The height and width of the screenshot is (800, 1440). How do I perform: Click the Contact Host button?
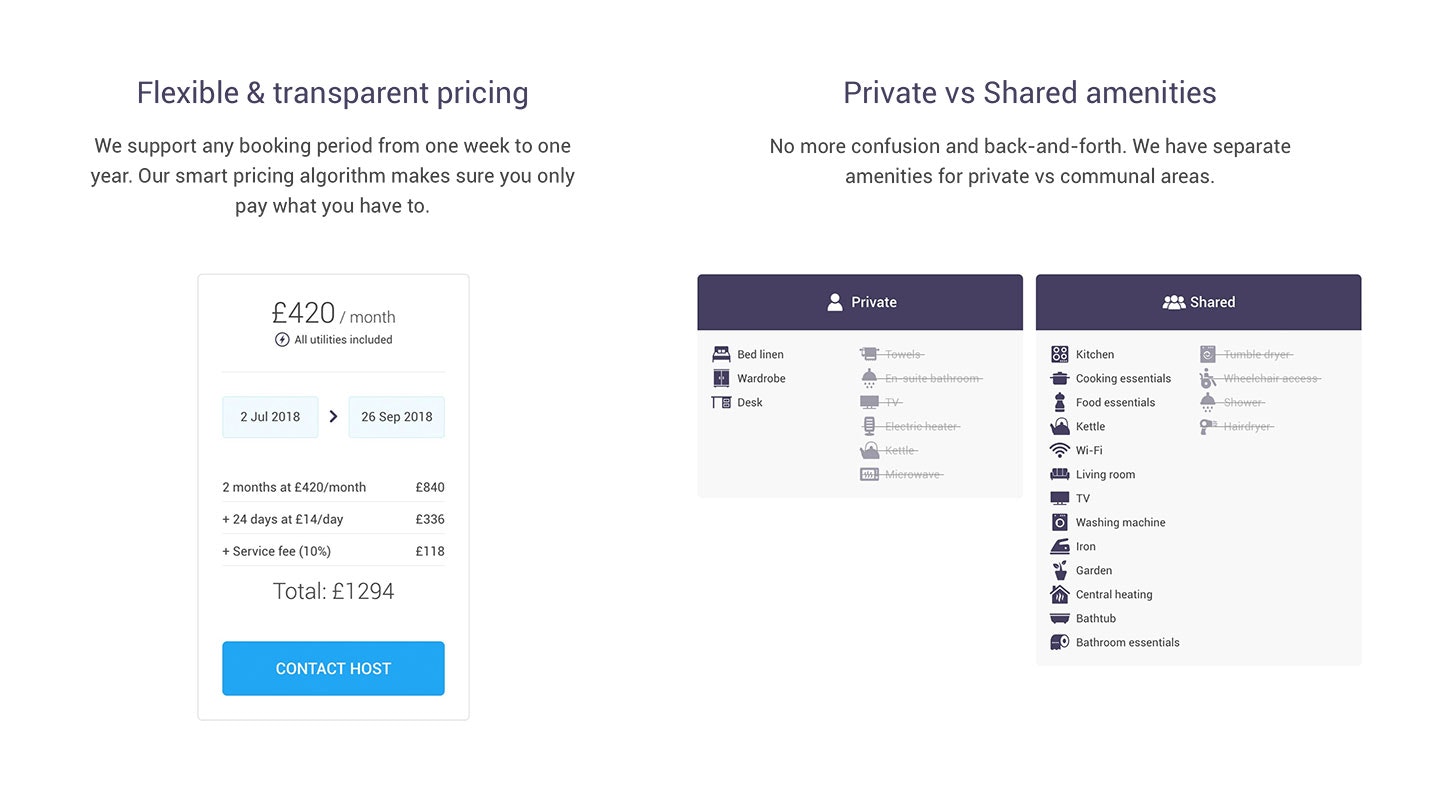coord(333,668)
